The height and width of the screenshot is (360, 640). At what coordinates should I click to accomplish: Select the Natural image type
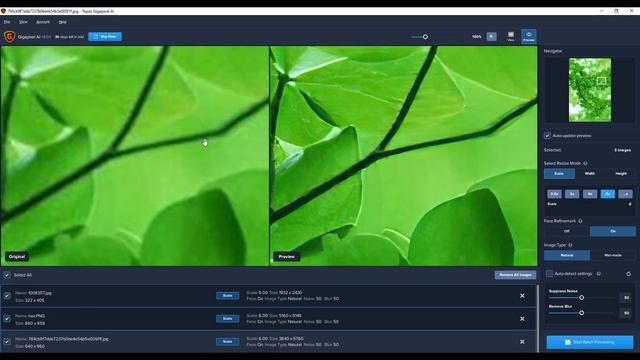point(567,256)
